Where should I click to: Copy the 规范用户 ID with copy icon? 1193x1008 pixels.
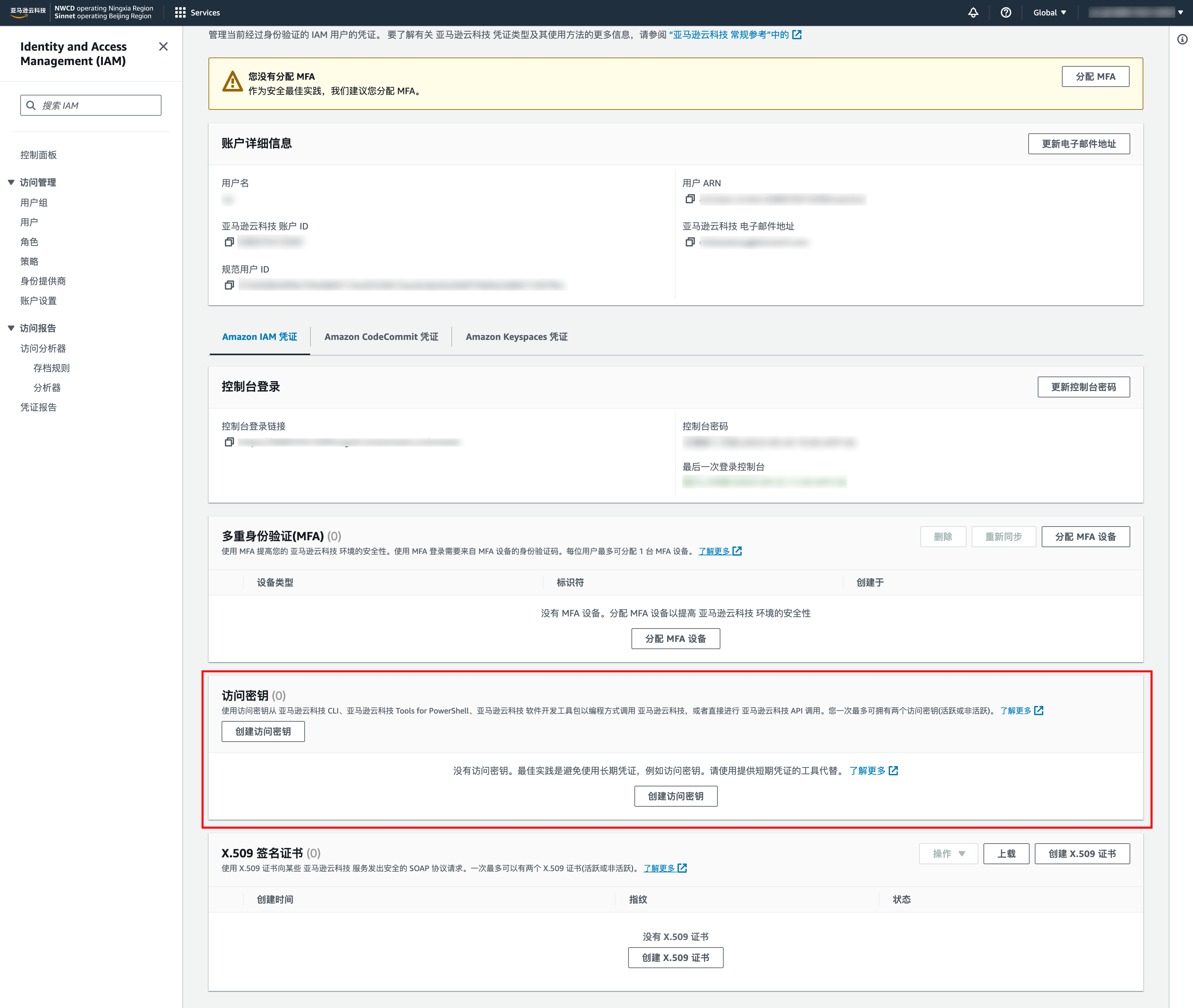click(x=229, y=285)
